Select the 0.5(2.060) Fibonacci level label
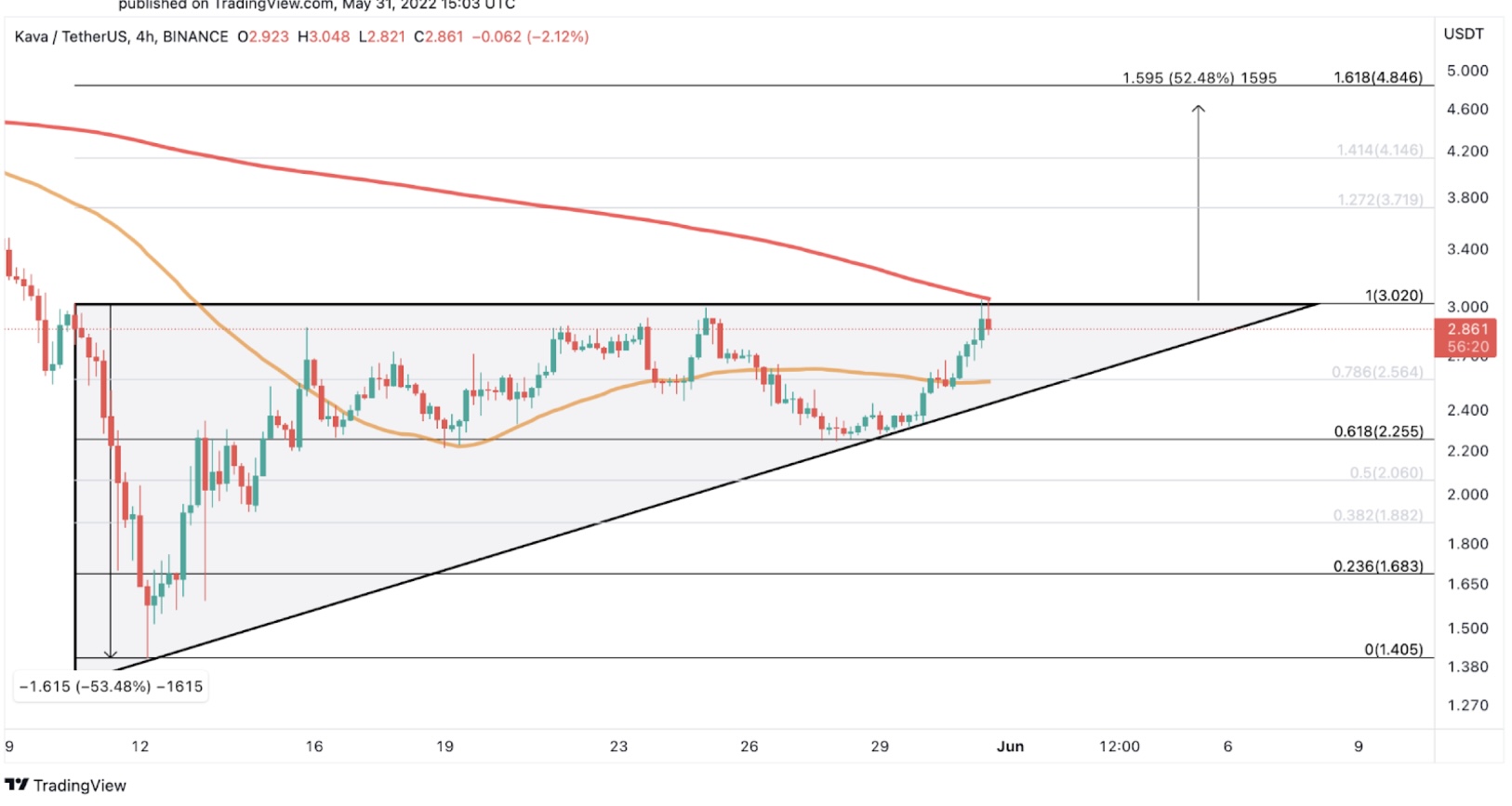This screenshot has width=1512, height=806. pyautogui.click(x=1386, y=473)
